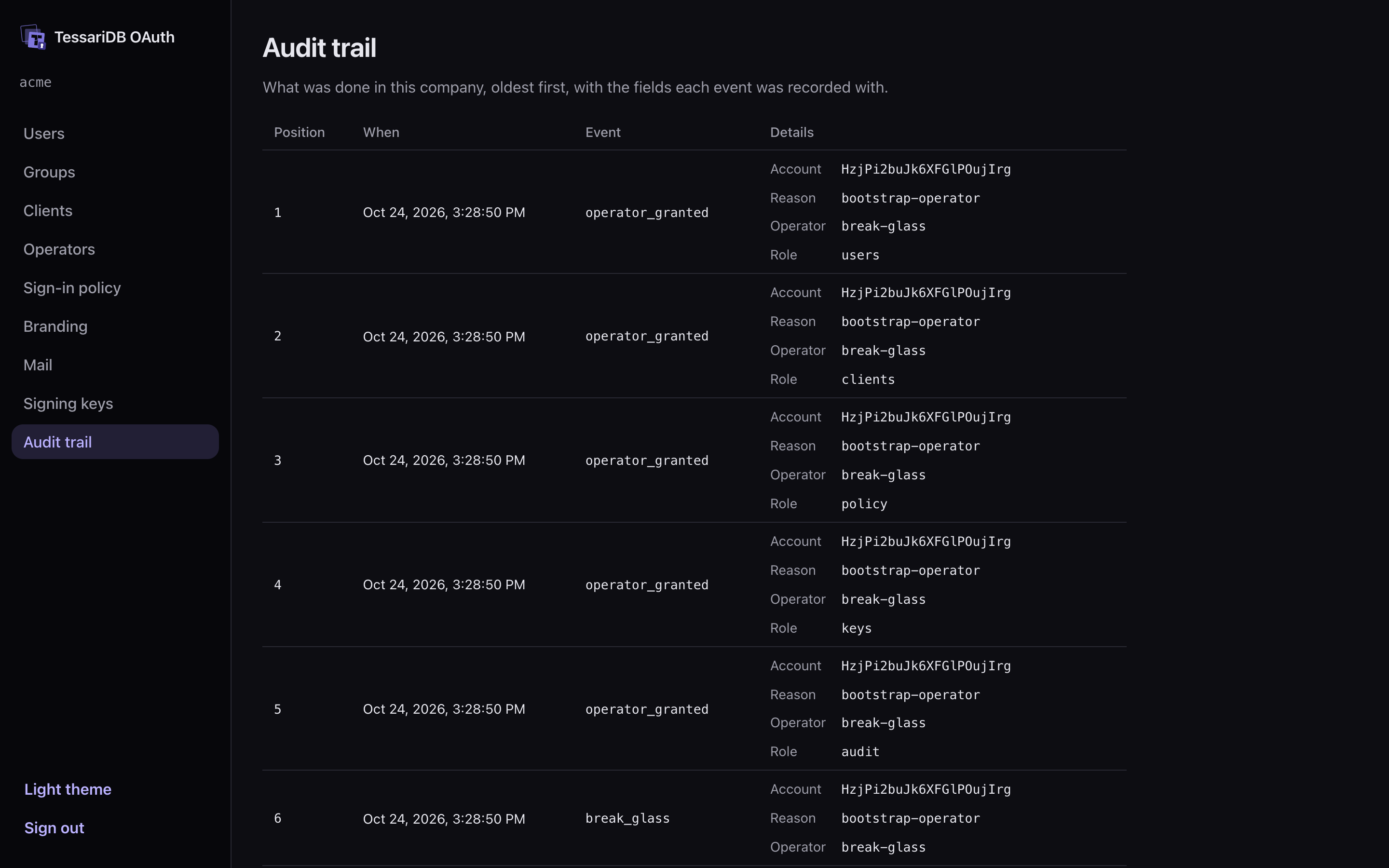Go to Signing keys
The height and width of the screenshot is (868, 1389).
pos(115,404)
